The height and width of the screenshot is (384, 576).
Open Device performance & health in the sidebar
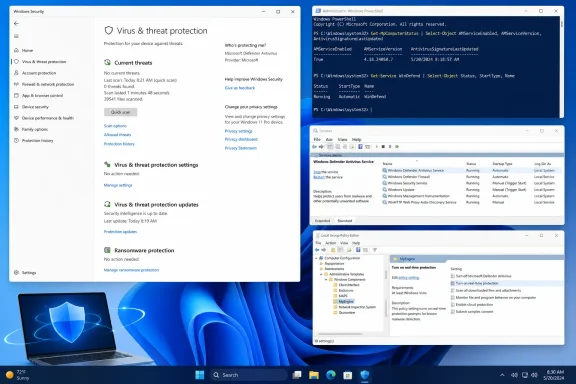[44, 118]
